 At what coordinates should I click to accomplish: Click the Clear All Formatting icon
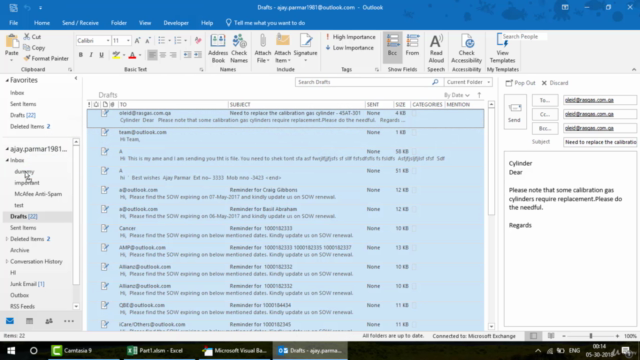(x=198, y=40)
